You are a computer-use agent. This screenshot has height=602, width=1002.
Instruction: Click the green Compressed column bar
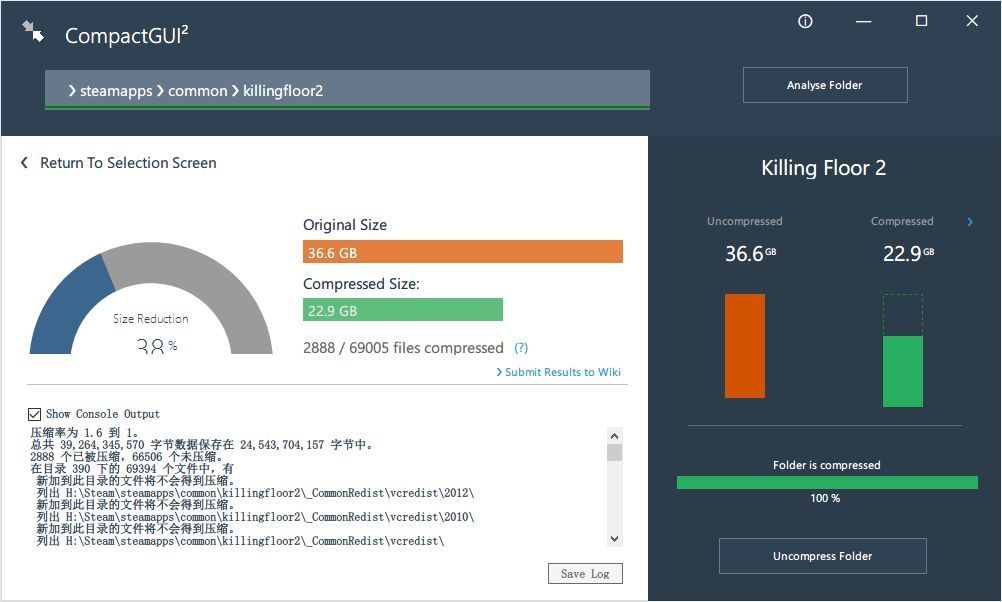[x=902, y=371]
